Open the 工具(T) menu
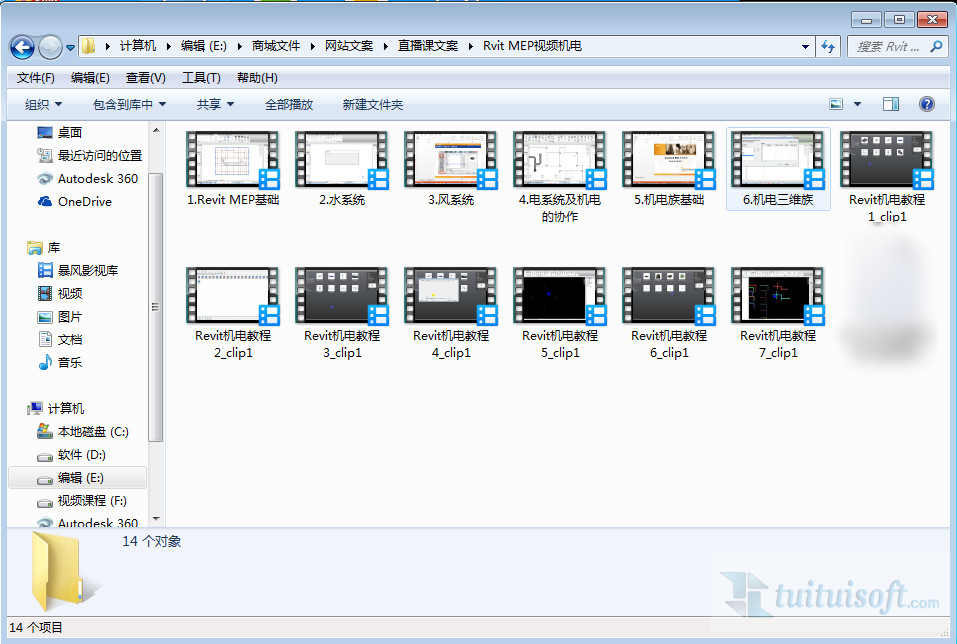Screen dimensions: 957x644 [201, 78]
